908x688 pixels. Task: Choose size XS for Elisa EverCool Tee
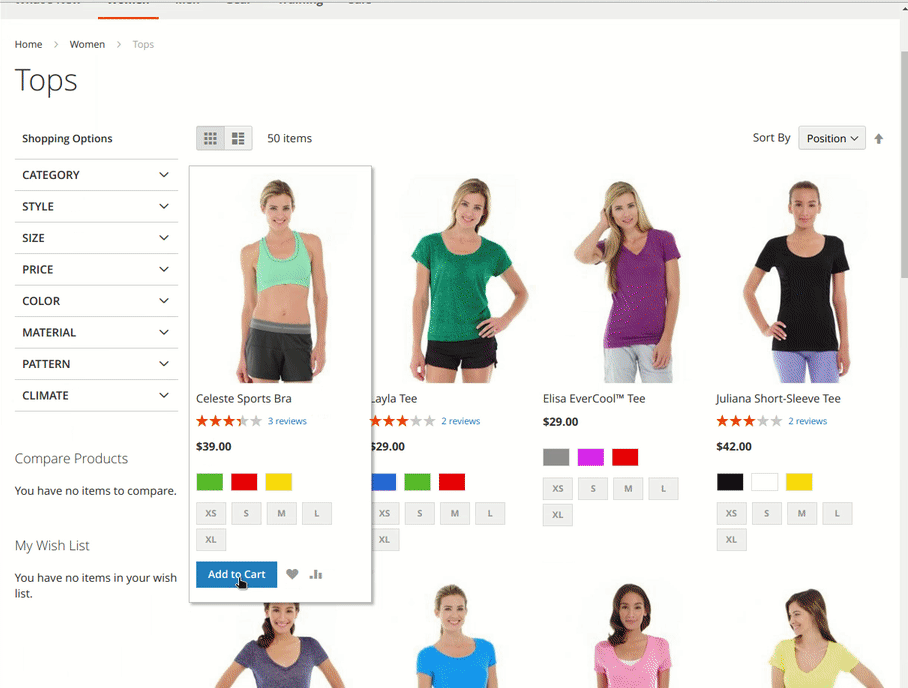click(558, 489)
